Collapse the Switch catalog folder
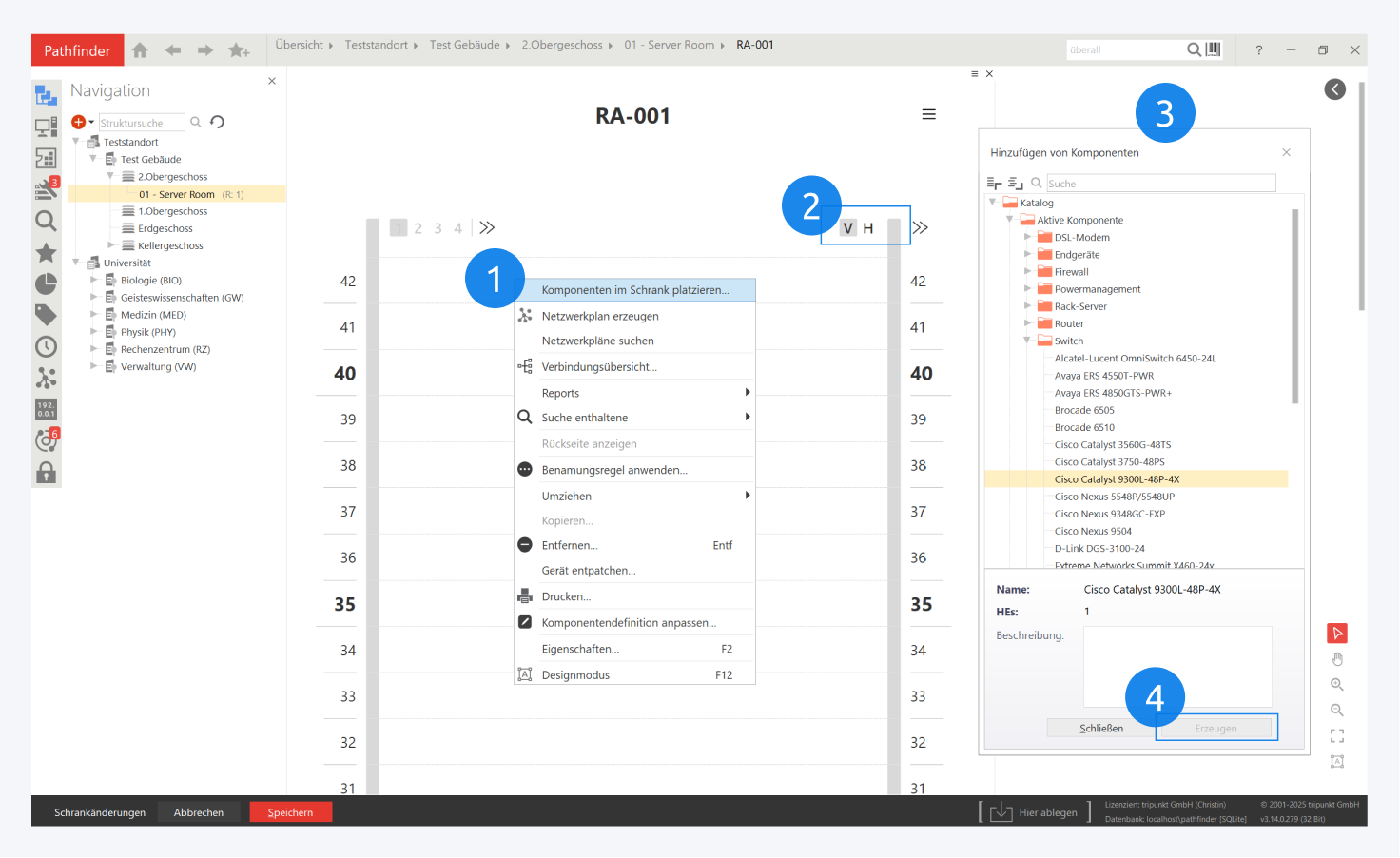The height and width of the screenshot is (858, 1400). tap(1027, 341)
